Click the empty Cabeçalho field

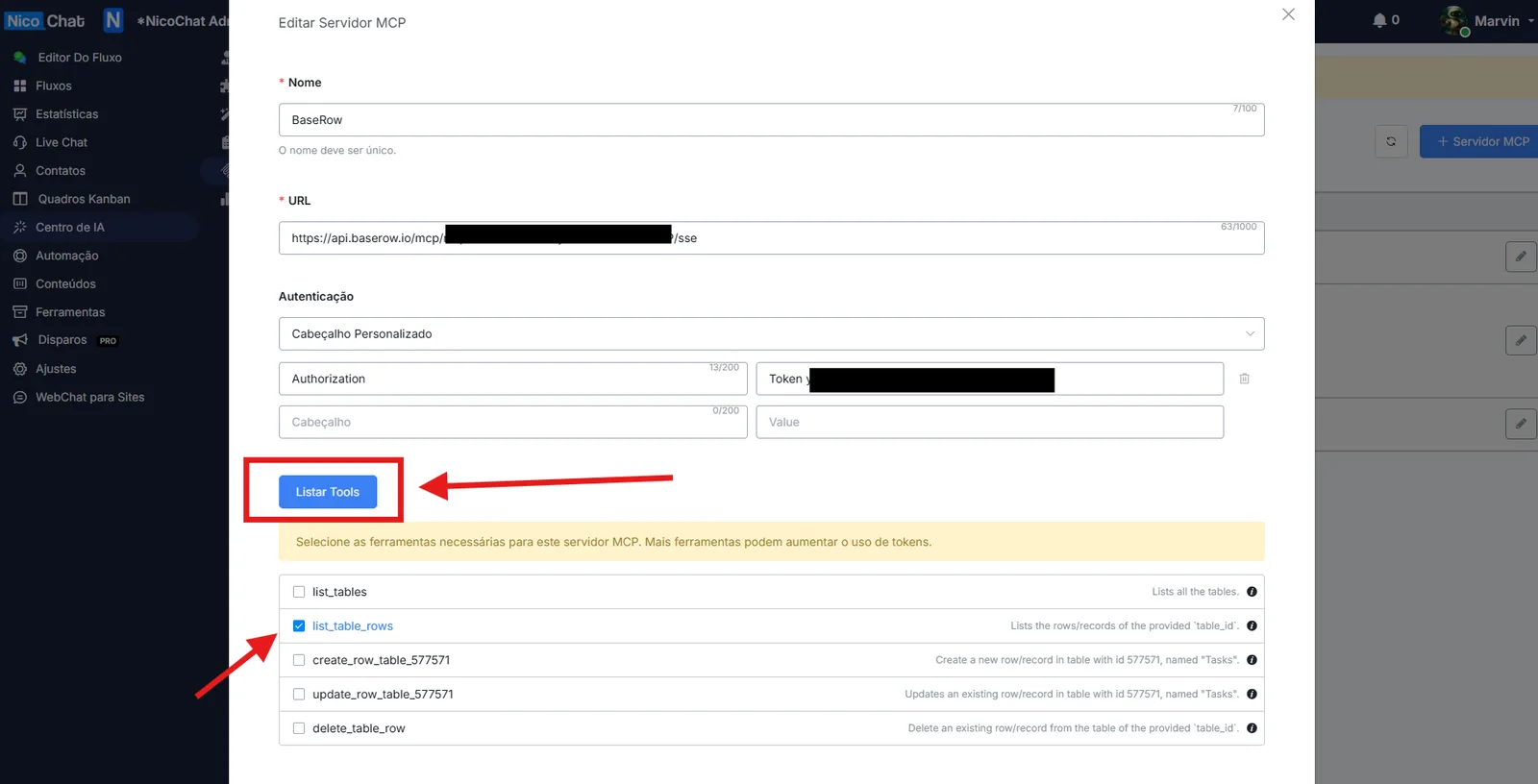(512, 422)
